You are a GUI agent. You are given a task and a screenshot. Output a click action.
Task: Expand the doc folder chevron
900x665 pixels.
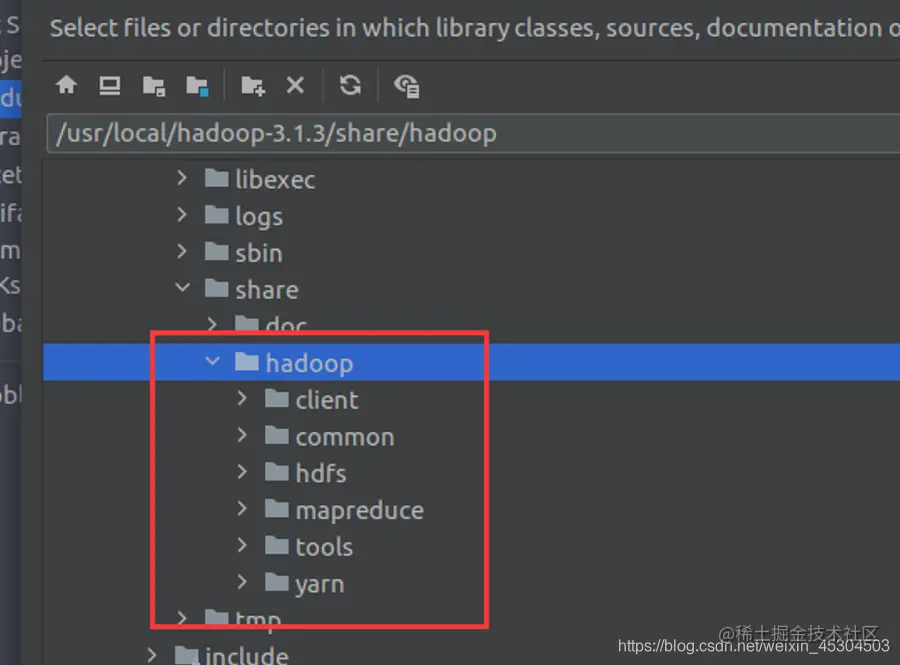pos(212,324)
